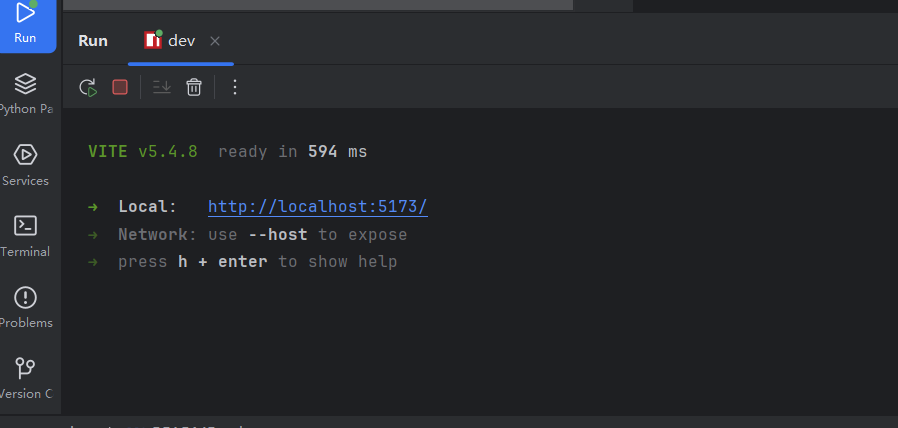Click the VITE v5.4.8 ready line
898x428 pixels.
[x=227, y=152]
